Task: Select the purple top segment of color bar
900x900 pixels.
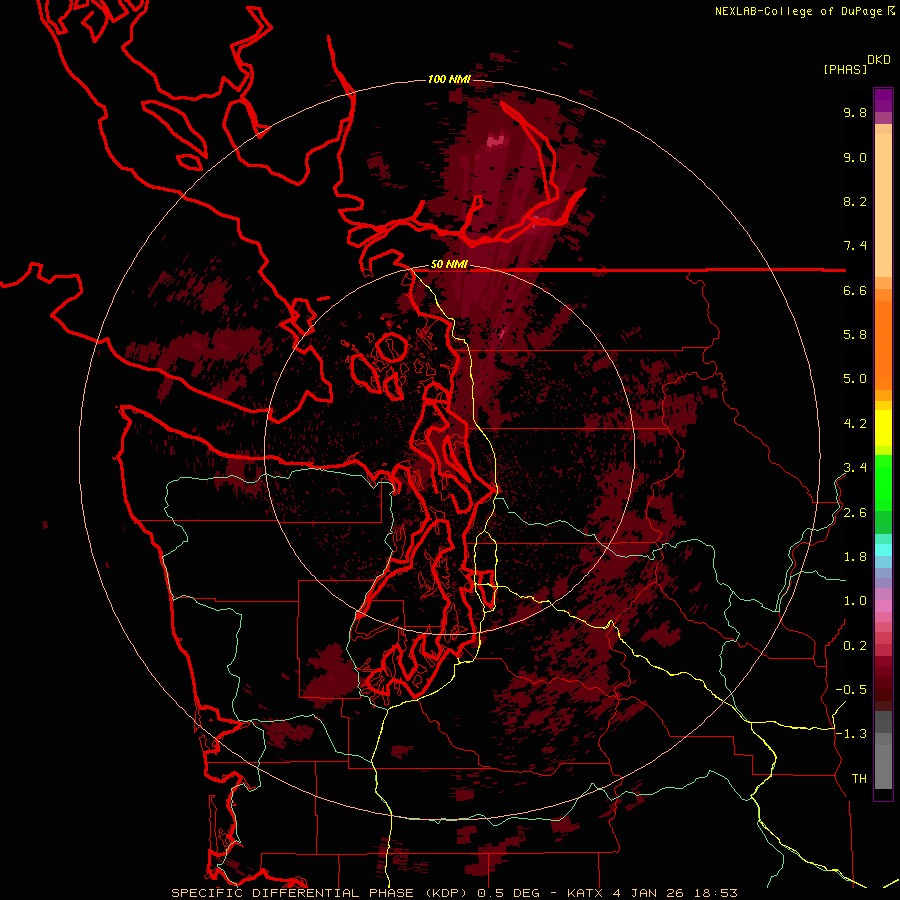Action: click(x=883, y=100)
